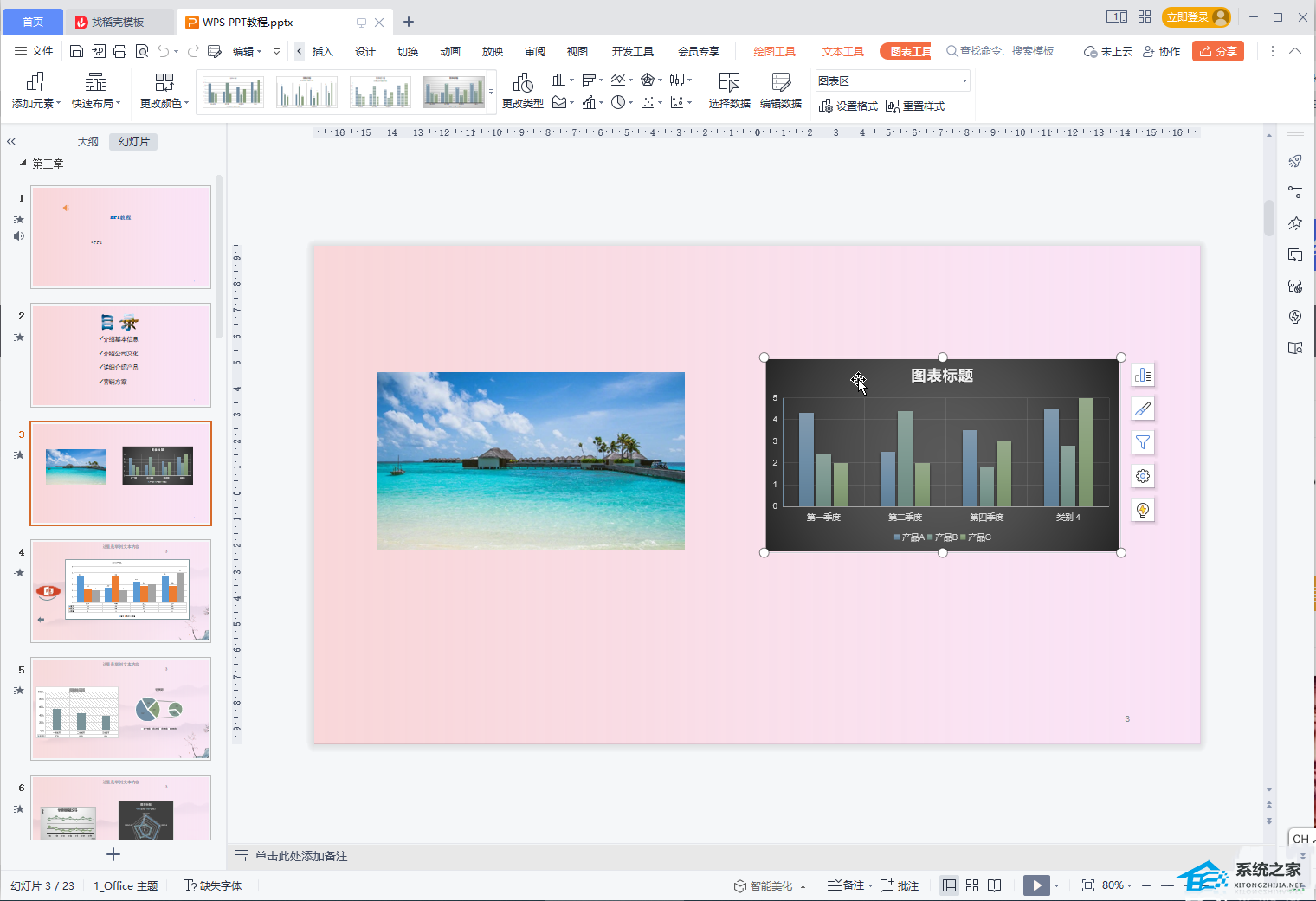Open zoom 80% percentage dropdown
The width and height of the screenshot is (1316, 901).
coord(1117,885)
